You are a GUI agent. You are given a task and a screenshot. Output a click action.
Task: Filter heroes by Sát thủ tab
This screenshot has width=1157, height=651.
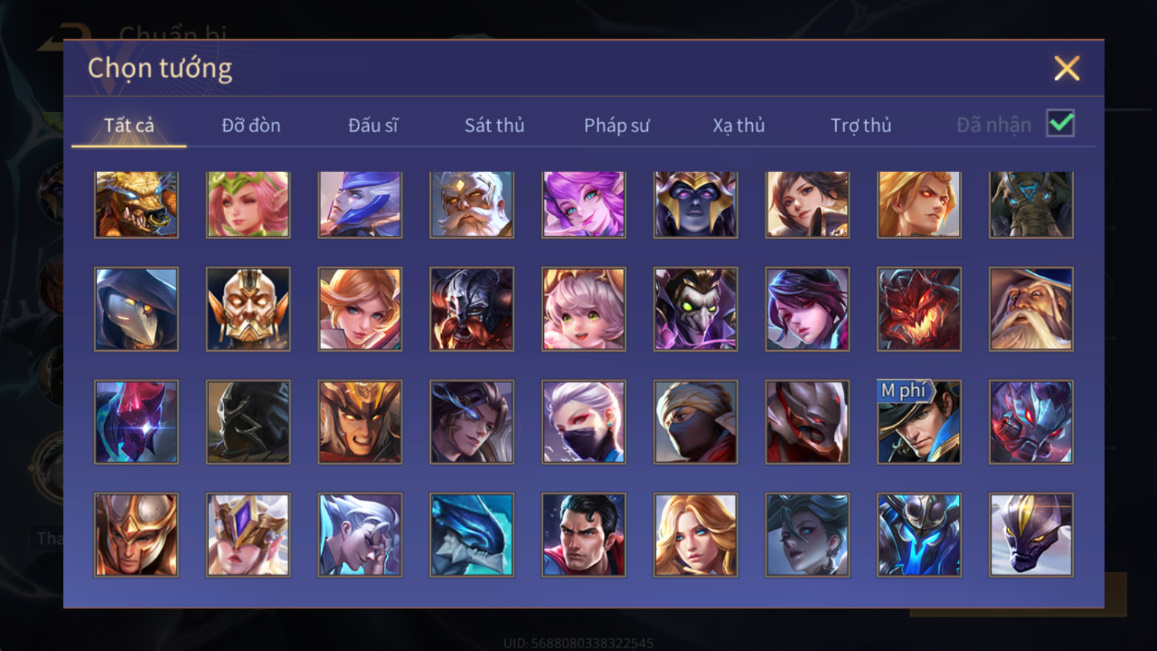(x=494, y=125)
